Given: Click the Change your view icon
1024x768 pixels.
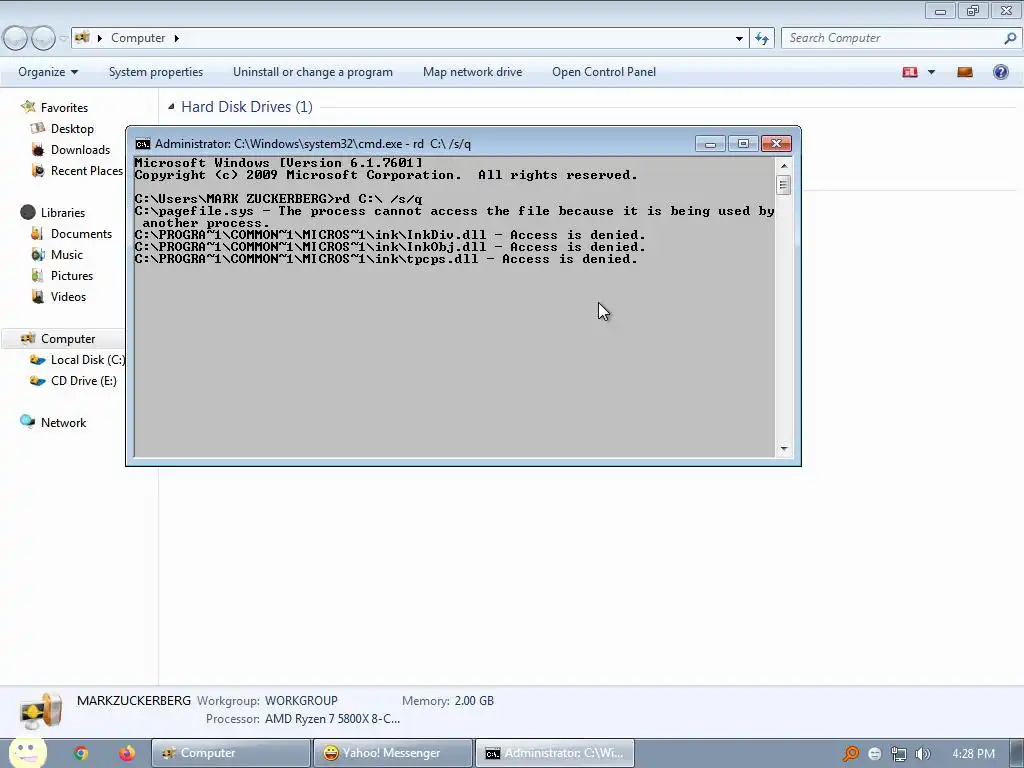Looking at the screenshot, I should [910, 72].
